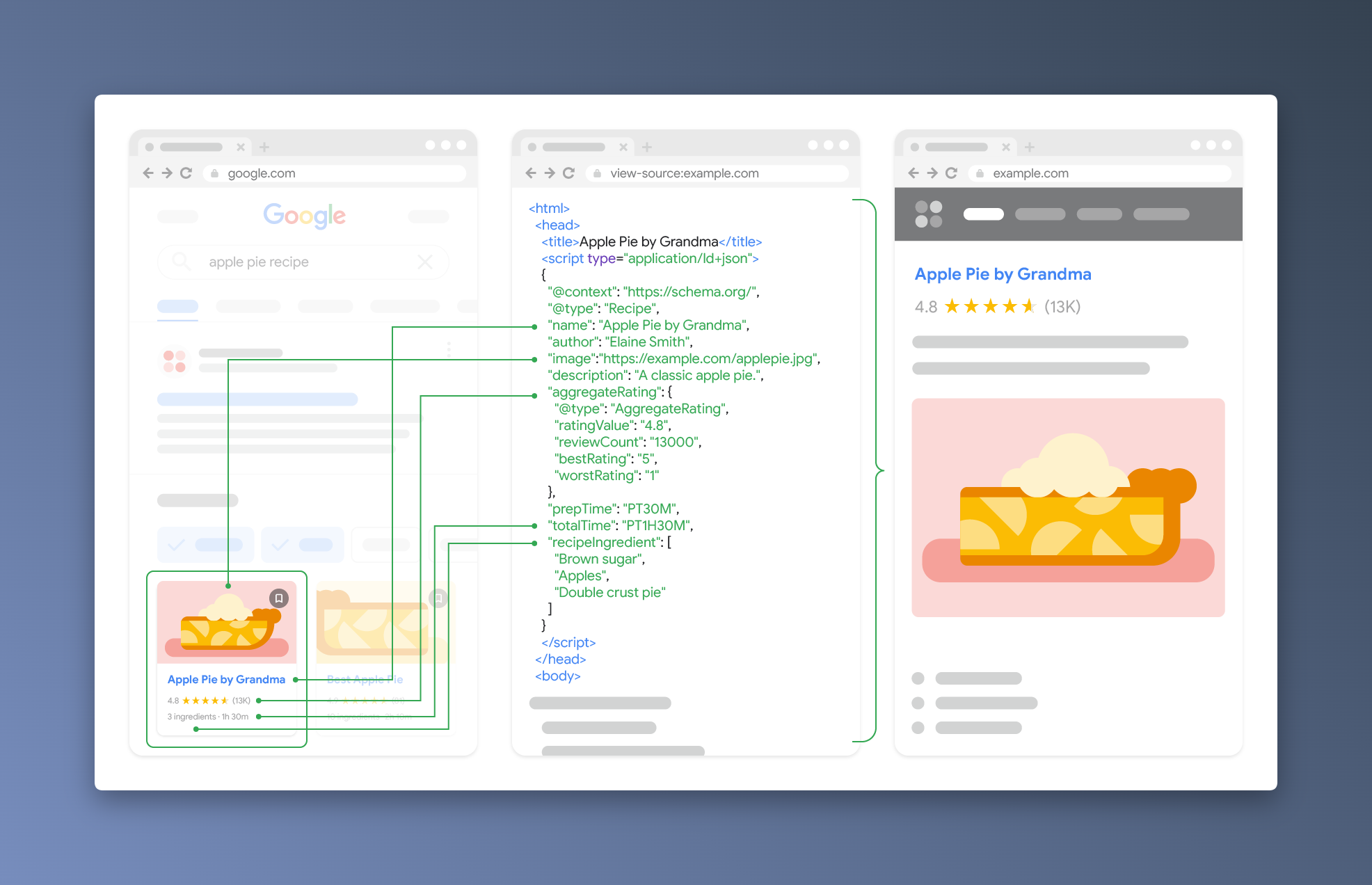Close the tab in example.com browser
This screenshot has height=885, width=1372.
(1006, 147)
